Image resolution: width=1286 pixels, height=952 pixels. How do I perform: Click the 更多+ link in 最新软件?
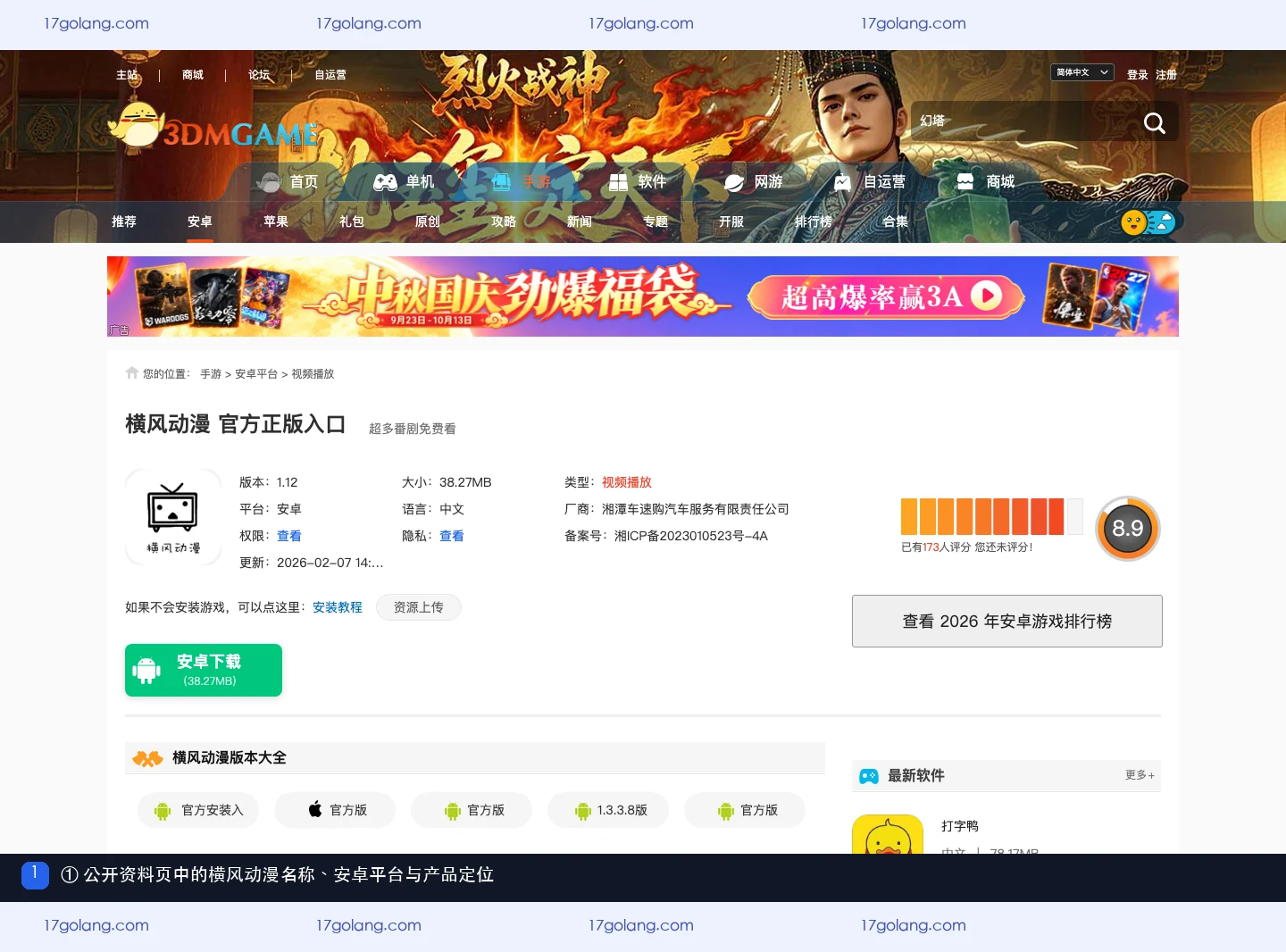1140,775
